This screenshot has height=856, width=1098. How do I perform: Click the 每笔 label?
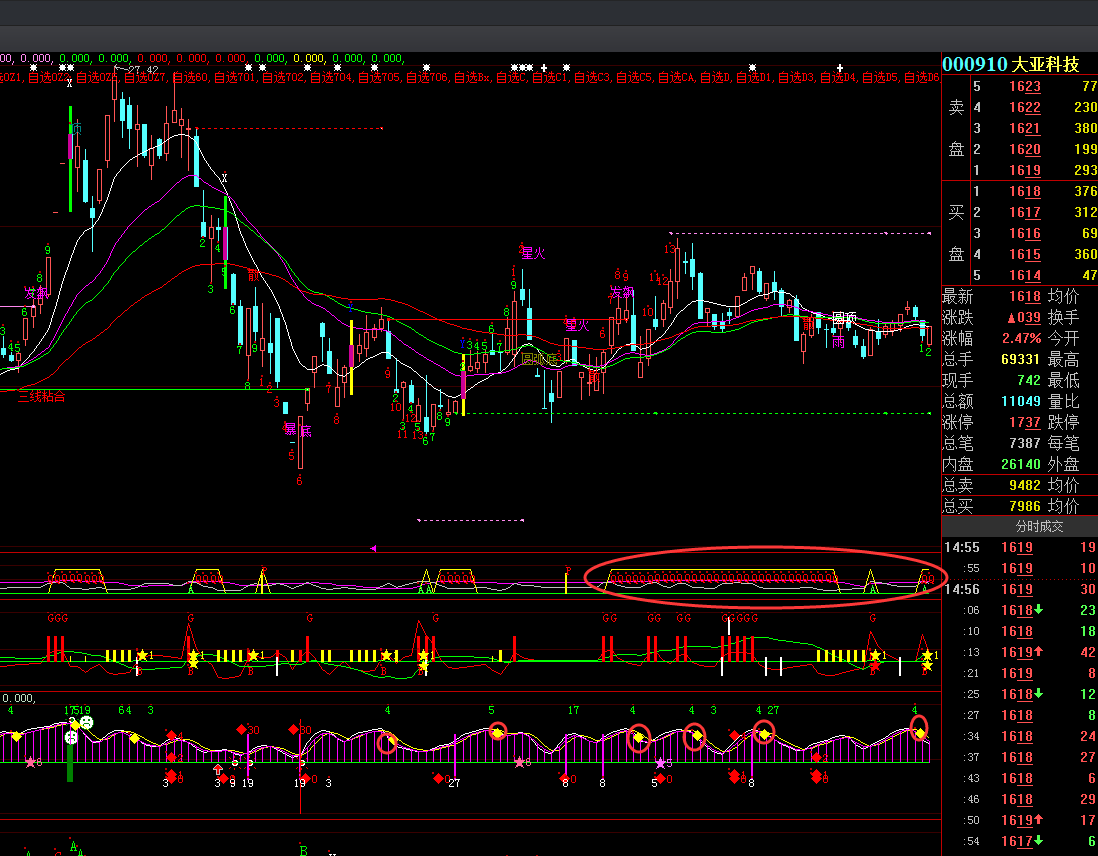(1063, 443)
